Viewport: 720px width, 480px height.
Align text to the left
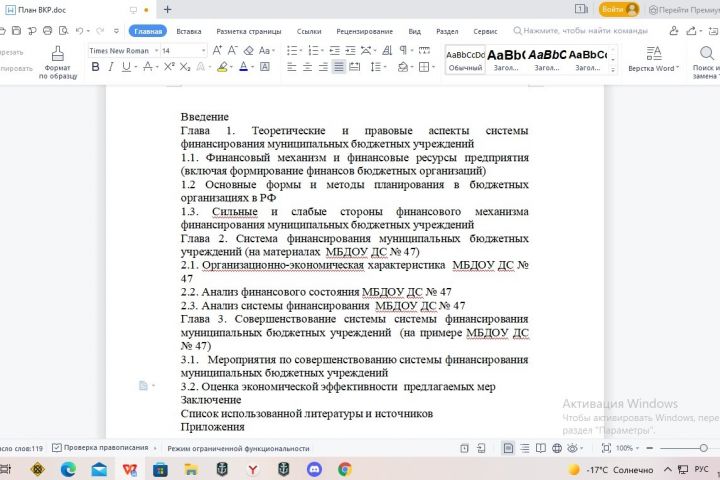coord(292,68)
